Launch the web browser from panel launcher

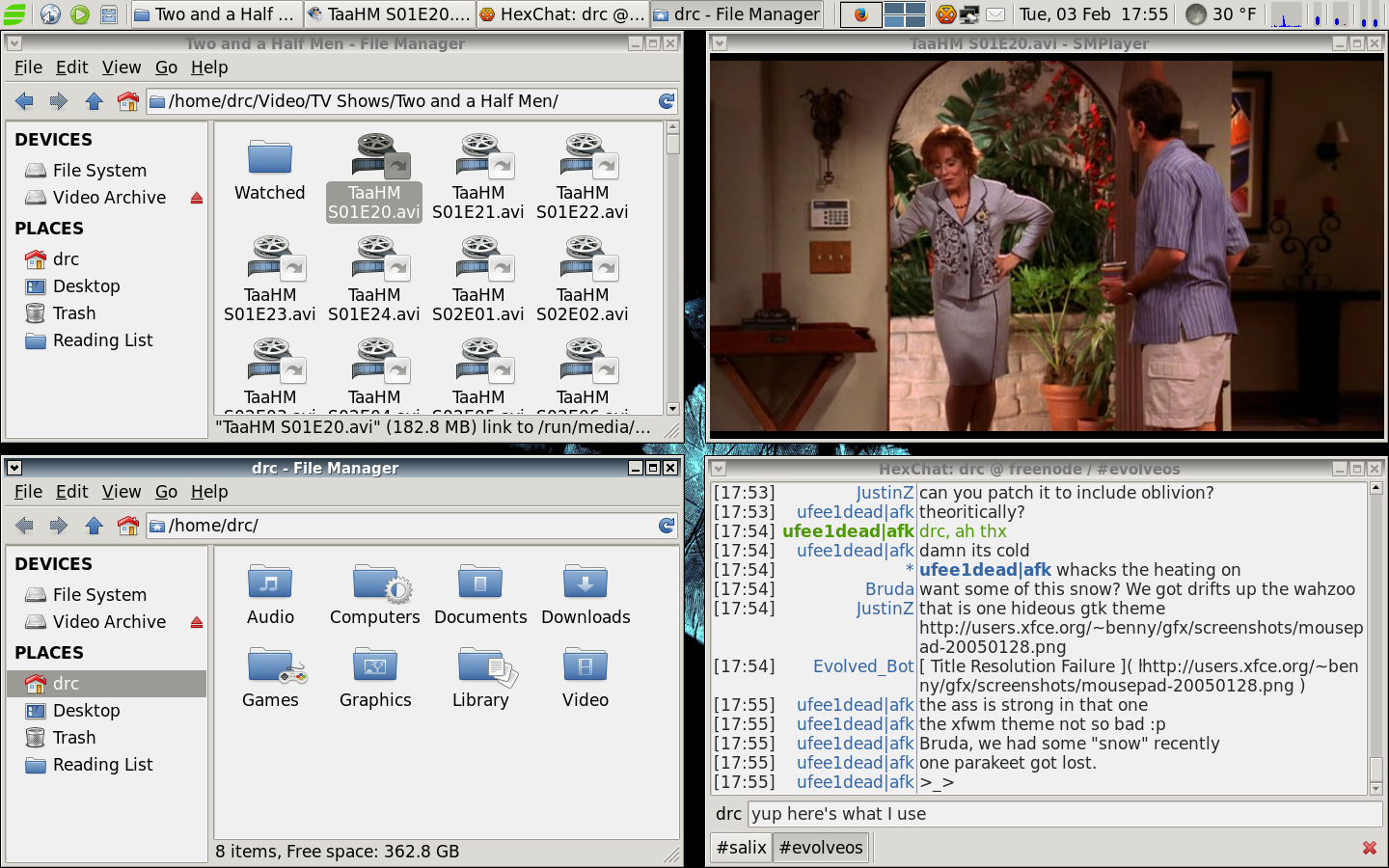tap(50, 14)
